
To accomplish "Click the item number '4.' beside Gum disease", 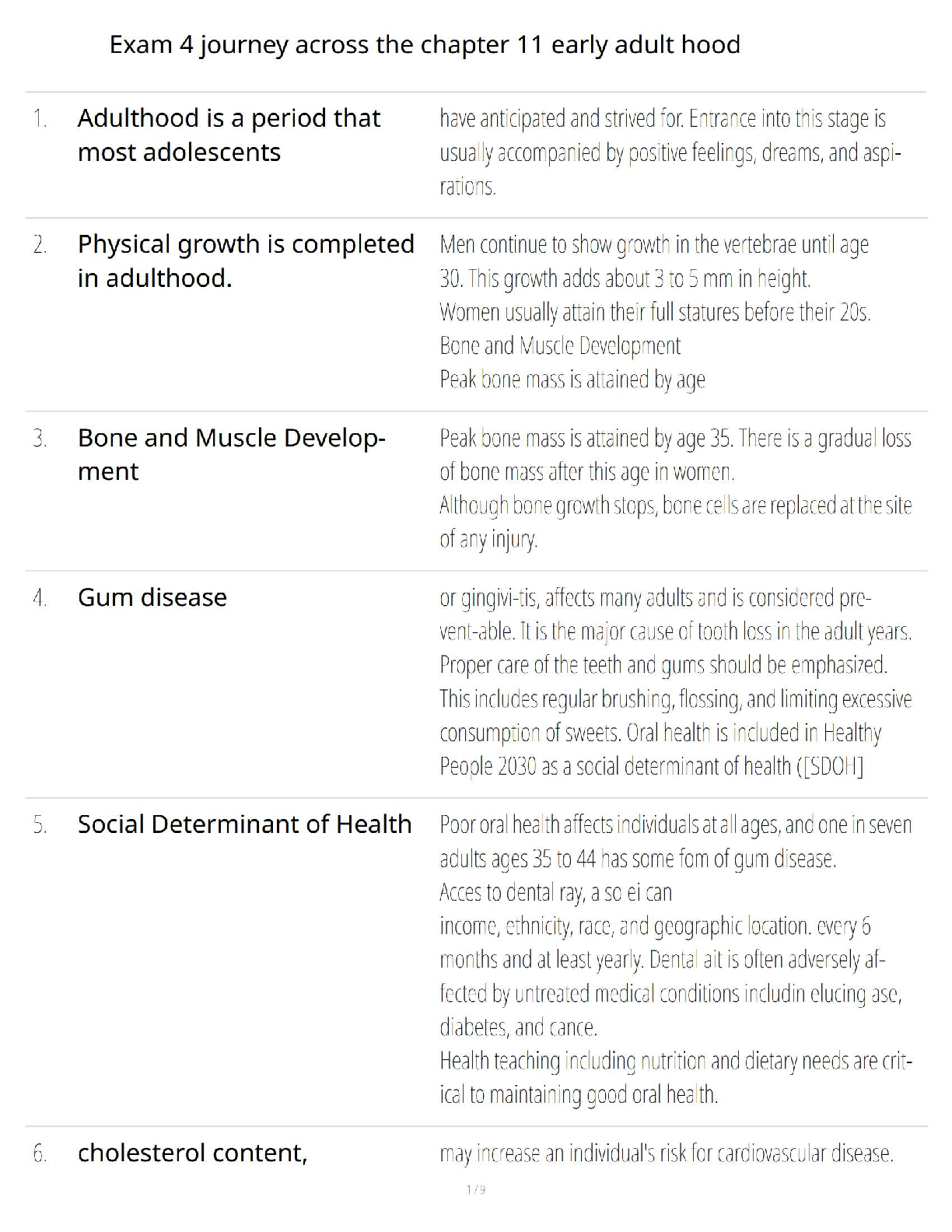I will (x=40, y=598).
